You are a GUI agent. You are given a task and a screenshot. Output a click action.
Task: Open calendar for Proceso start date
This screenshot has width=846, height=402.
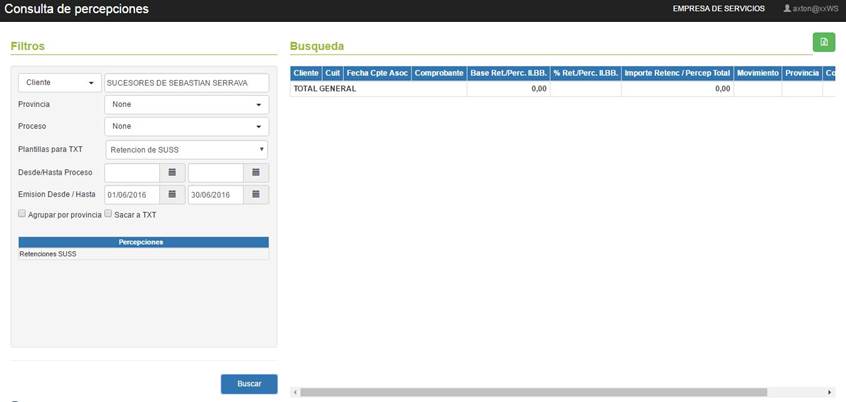tap(172, 172)
